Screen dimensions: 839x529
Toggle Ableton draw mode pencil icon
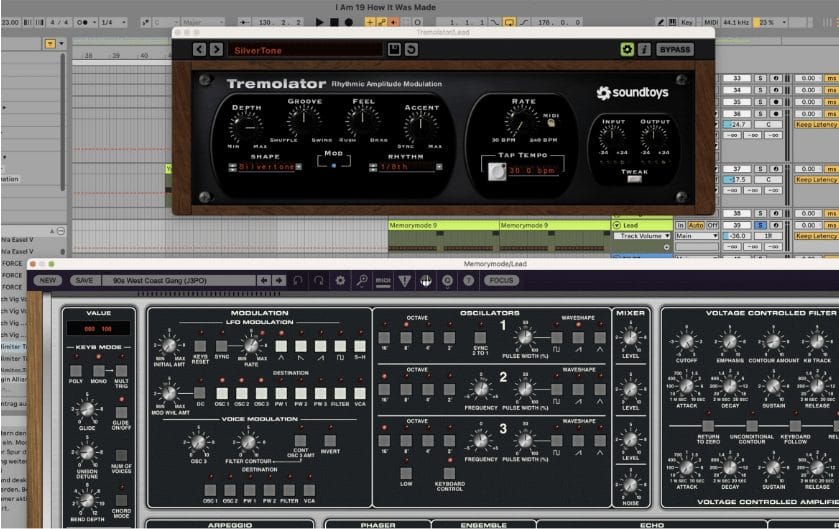point(661,22)
